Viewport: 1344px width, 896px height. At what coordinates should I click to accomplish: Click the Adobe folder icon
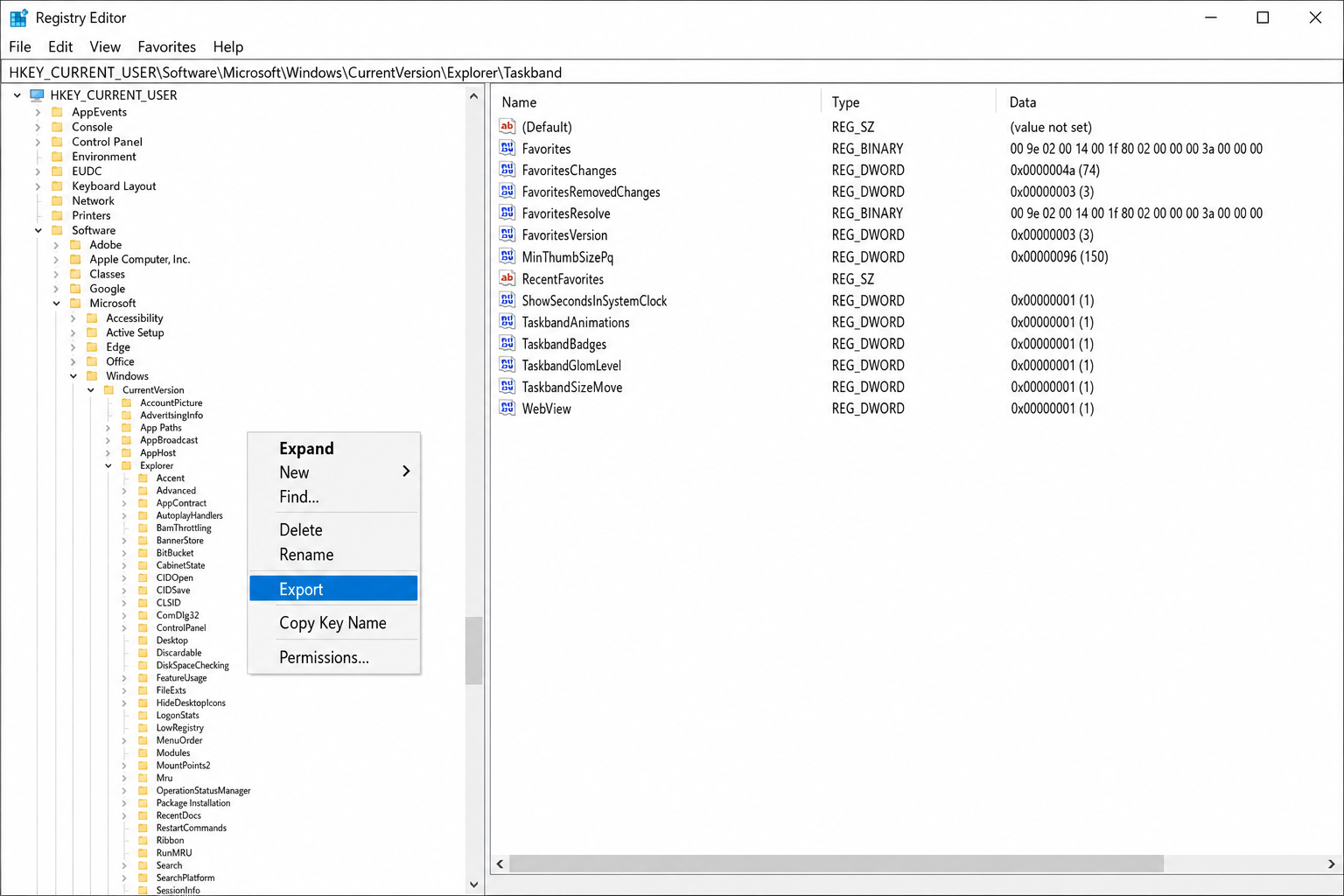click(x=75, y=245)
